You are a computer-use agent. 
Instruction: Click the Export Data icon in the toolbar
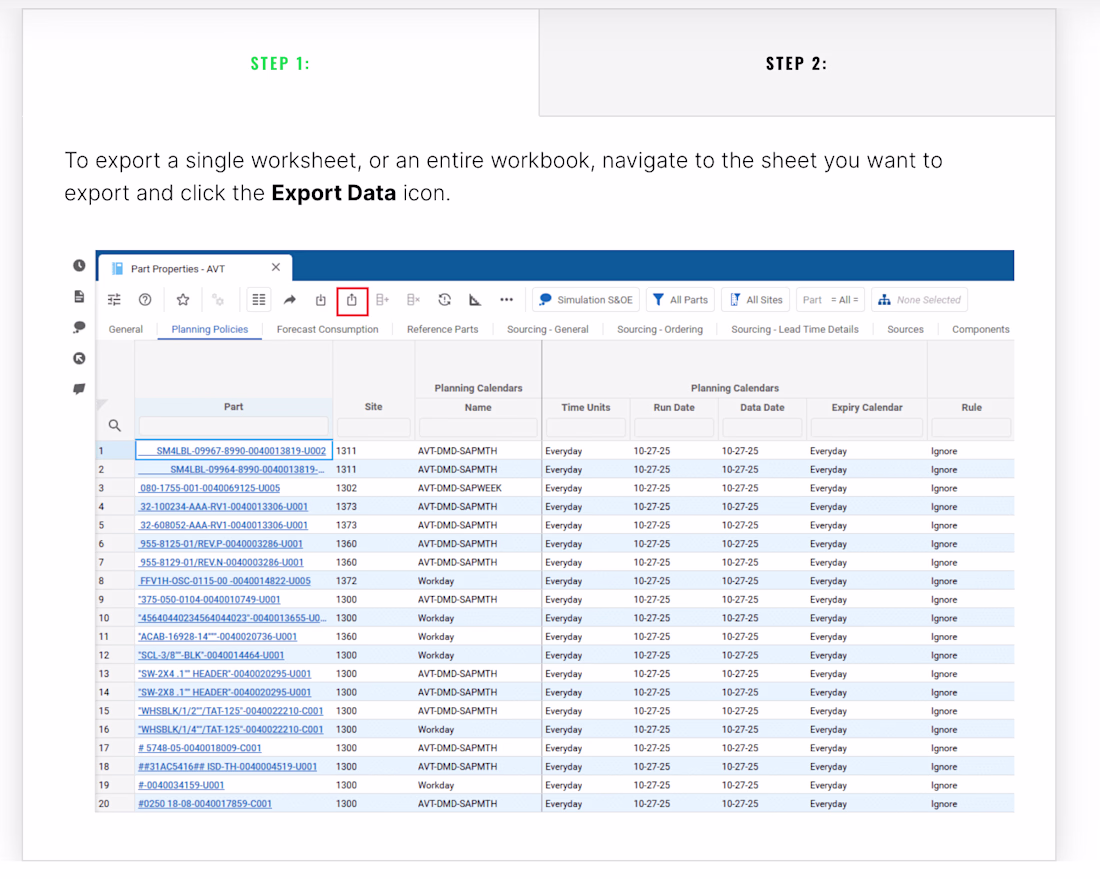pyautogui.click(x=351, y=300)
